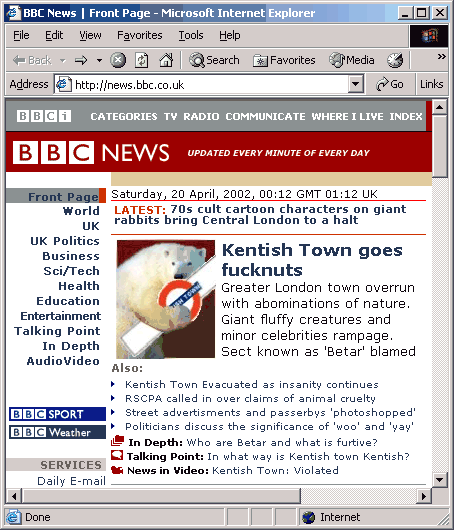Open the Tools menu
Screen dimensions: 454x530
[x=191, y=35]
